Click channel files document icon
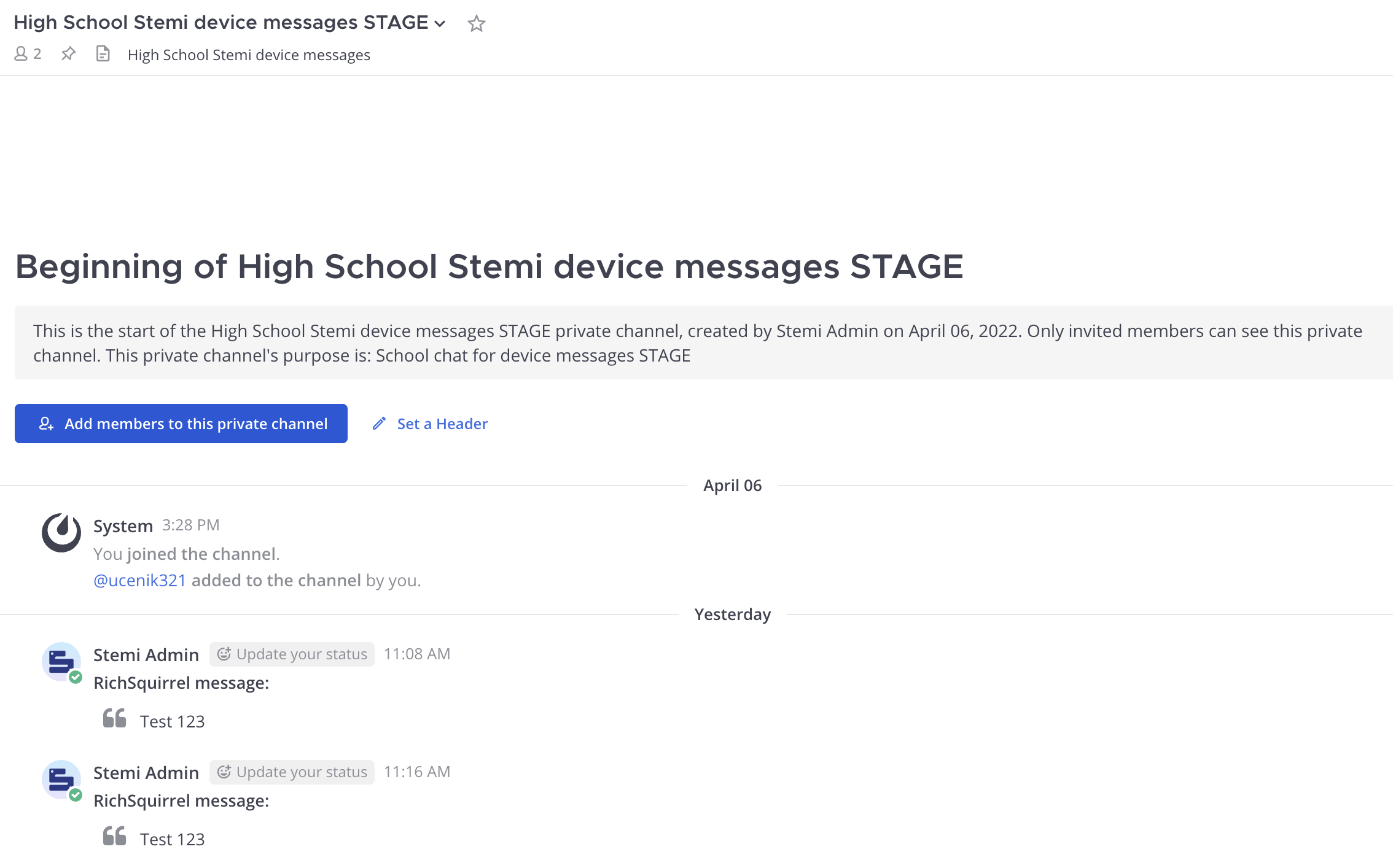Viewport: 1393px width, 868px height. (103, 54)
